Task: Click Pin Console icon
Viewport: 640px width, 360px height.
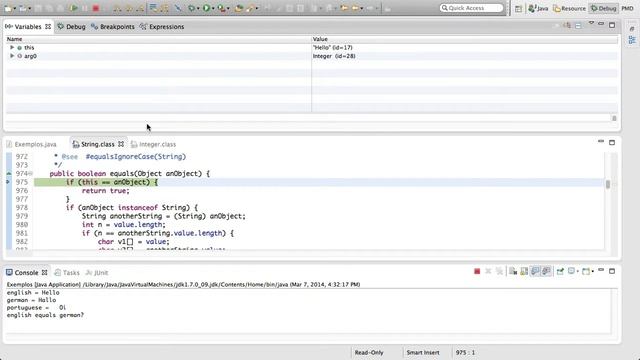Action: coord(560,271)
